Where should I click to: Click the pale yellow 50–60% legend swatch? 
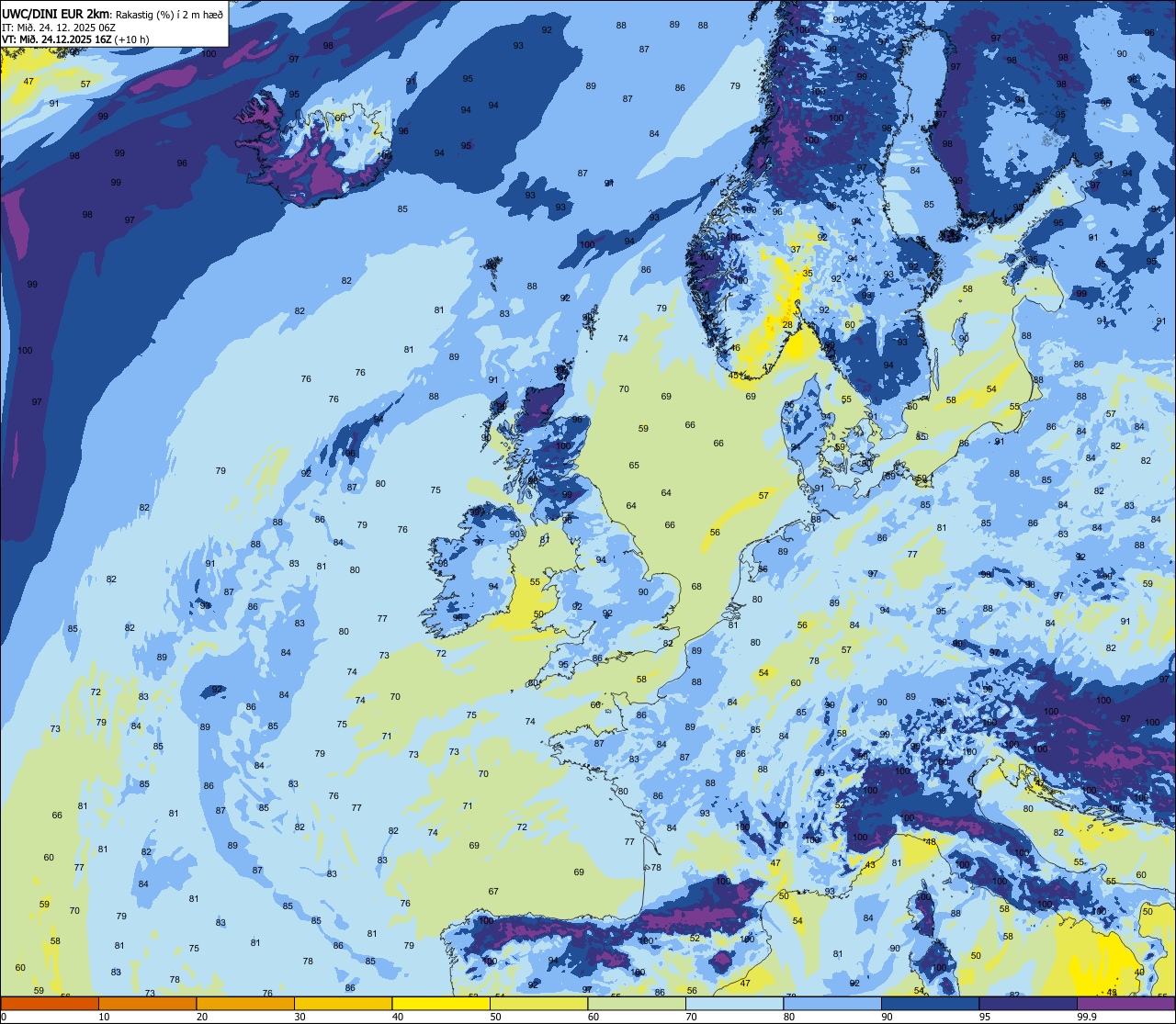[x=538, y=1003]
